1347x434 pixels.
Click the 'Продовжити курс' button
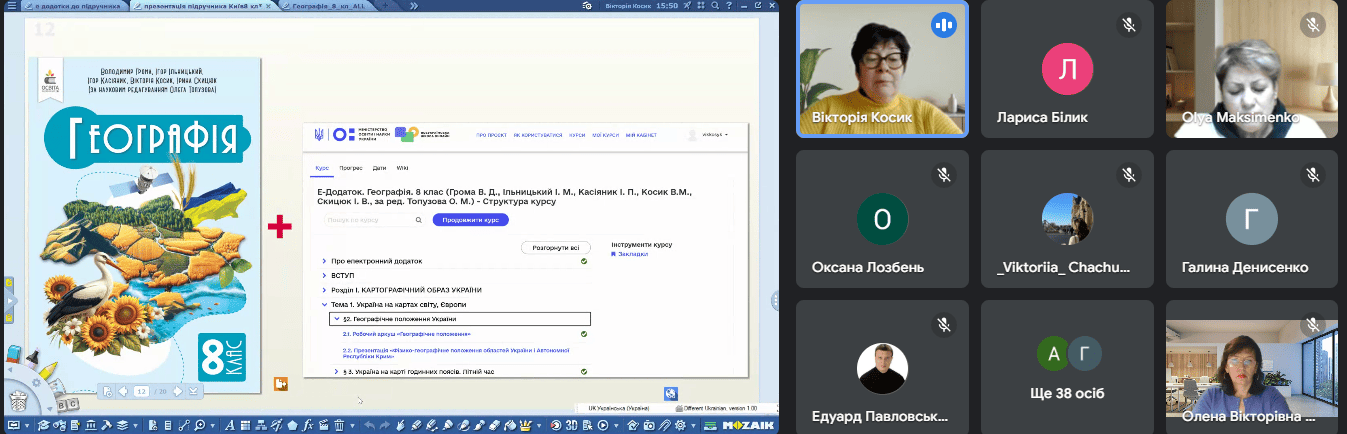(x=471, y=220)
